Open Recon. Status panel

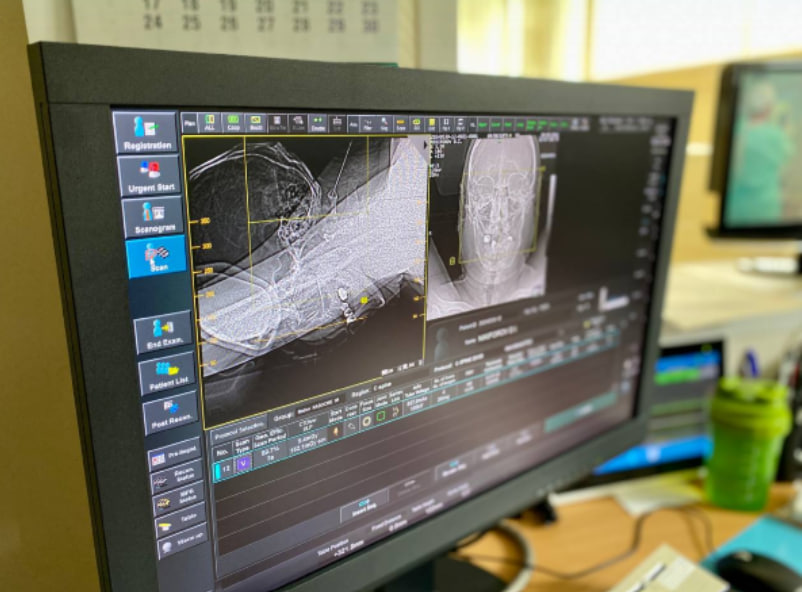click(179, 477)
